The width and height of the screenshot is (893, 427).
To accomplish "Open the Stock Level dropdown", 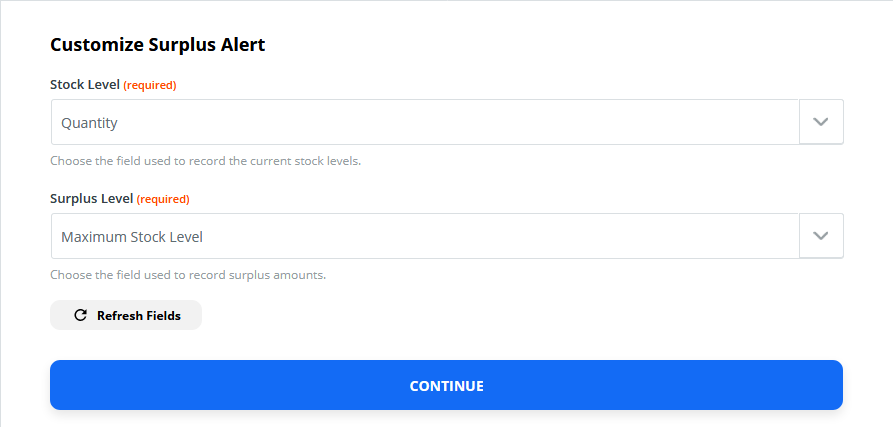I will click(x=821, y=122).
